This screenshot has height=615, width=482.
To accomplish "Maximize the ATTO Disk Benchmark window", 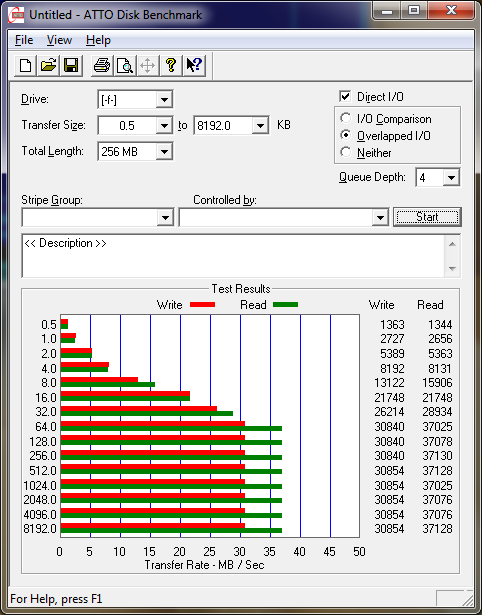I will tap(414, 11).
